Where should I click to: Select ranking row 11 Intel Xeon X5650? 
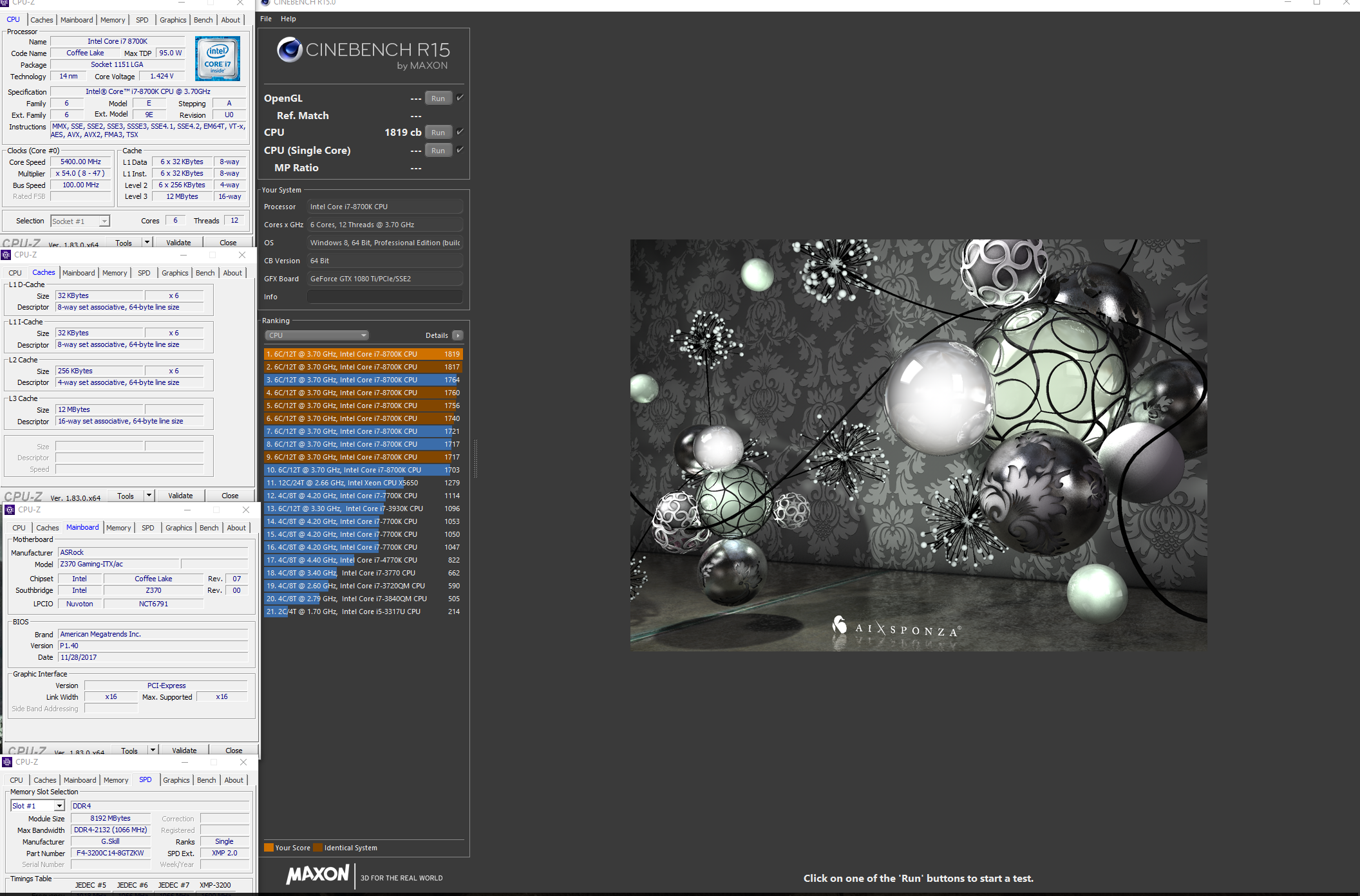click(363, 483)
